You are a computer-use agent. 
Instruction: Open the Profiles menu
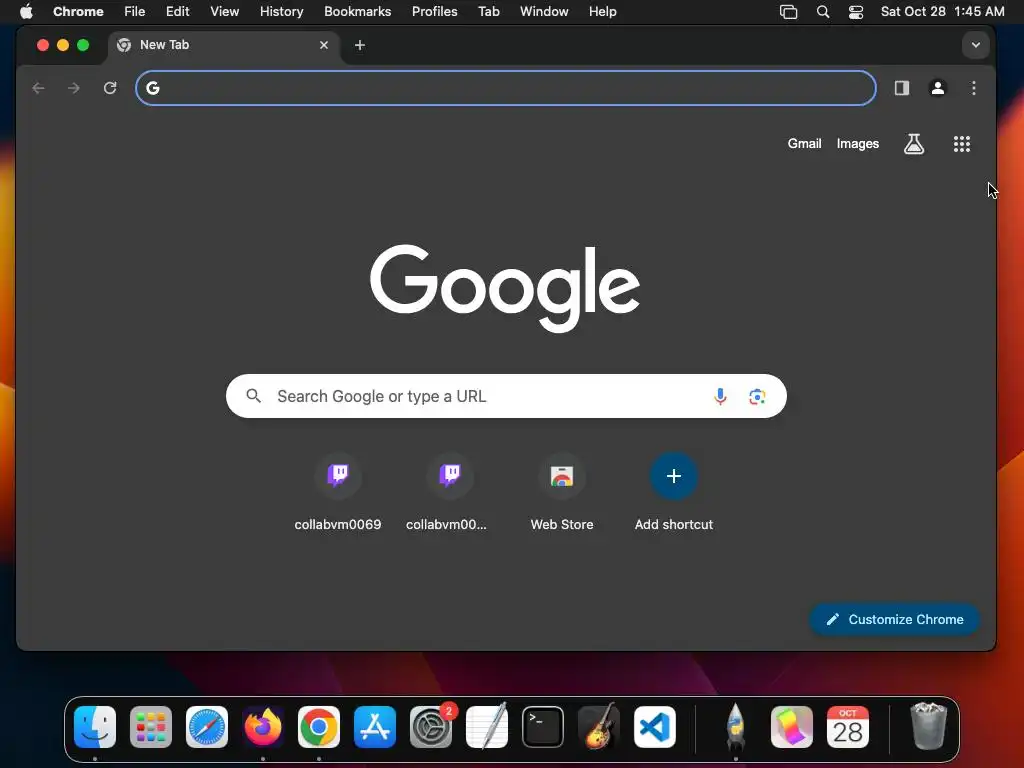[x=434, y=12]
